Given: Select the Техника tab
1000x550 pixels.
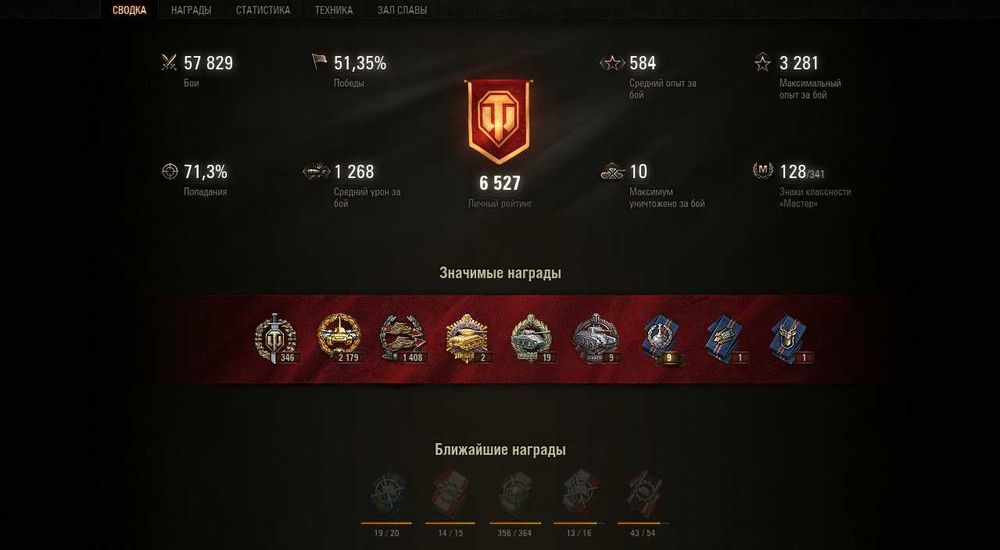Looking at the screenshot, I should [334, 10].
